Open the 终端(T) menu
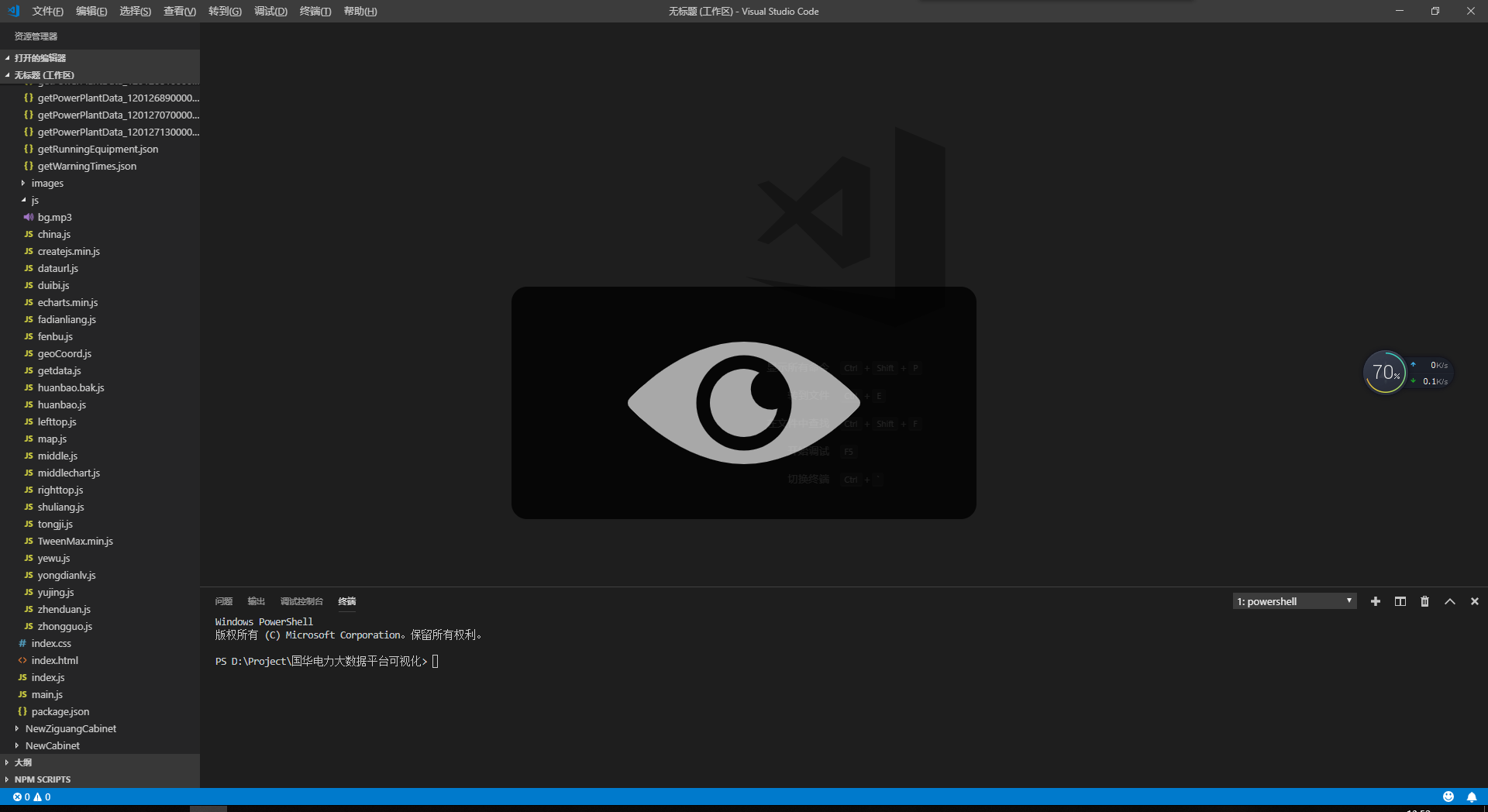The width and height of the screenshot is (1488, 812). [x=315, y=11]
